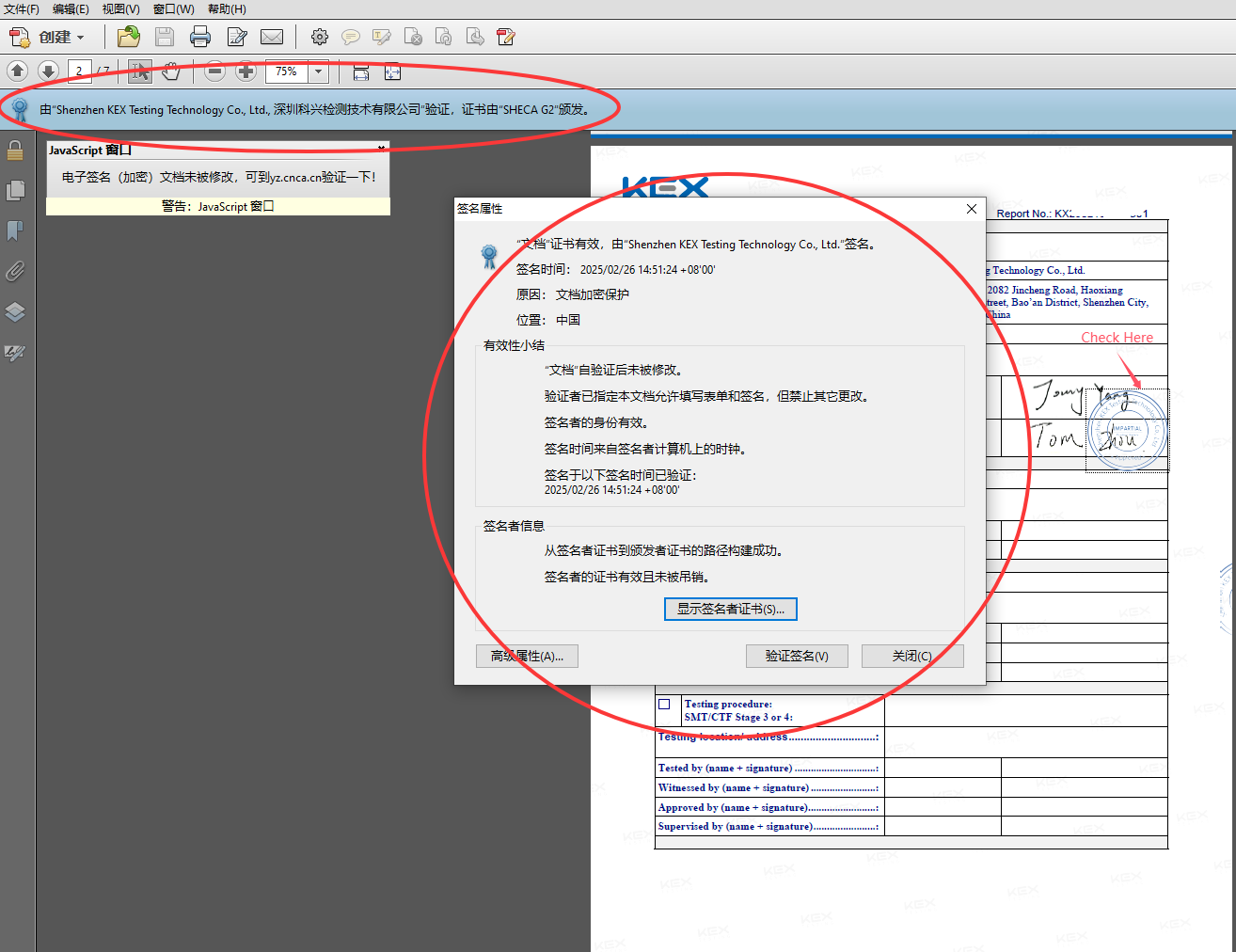
Task: Click the text "文档"自验证后未被修改。
Action: [613, 370]
